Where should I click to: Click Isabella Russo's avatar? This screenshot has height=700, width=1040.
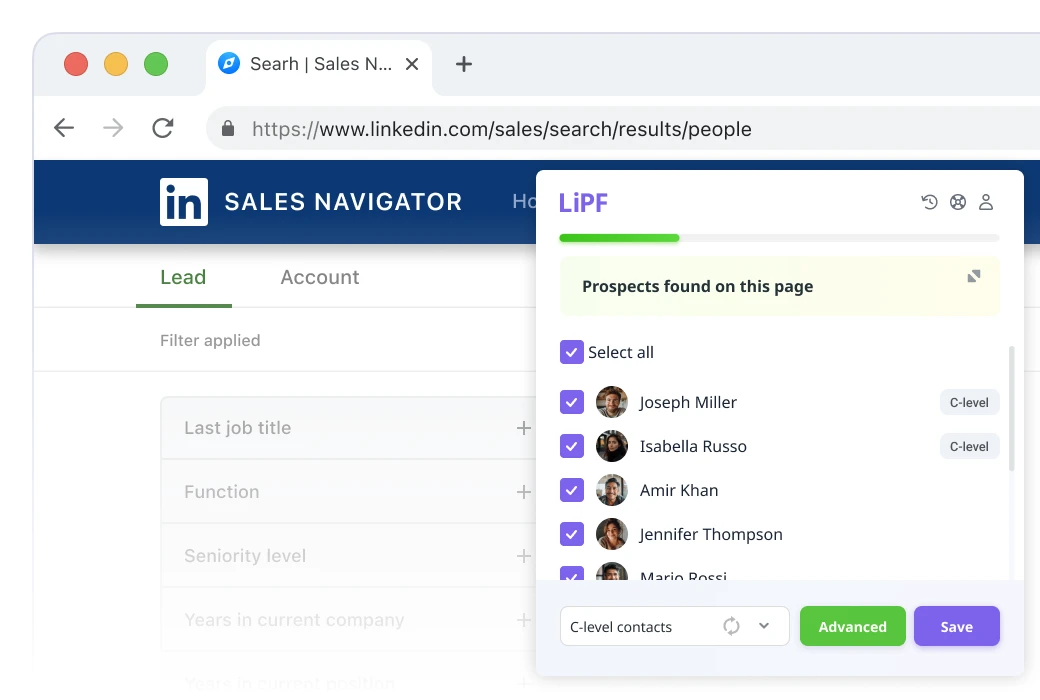click(x=612, y=446)
